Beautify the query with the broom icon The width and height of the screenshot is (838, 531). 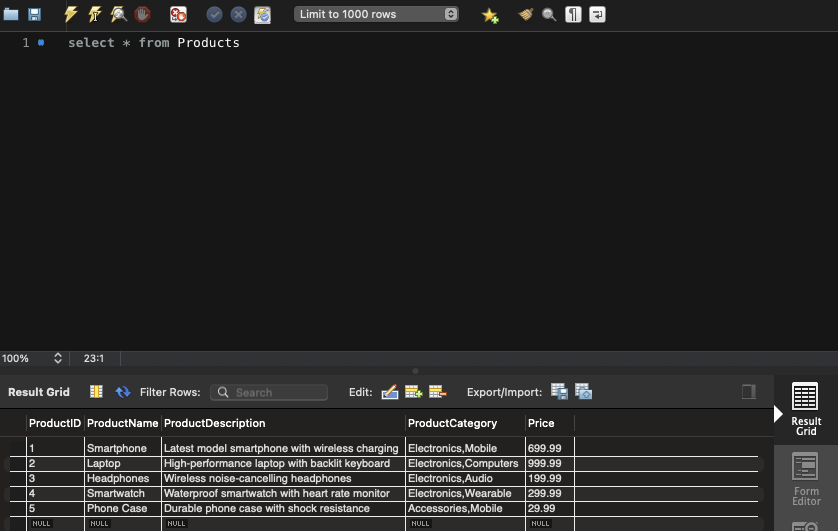(525, 14)
